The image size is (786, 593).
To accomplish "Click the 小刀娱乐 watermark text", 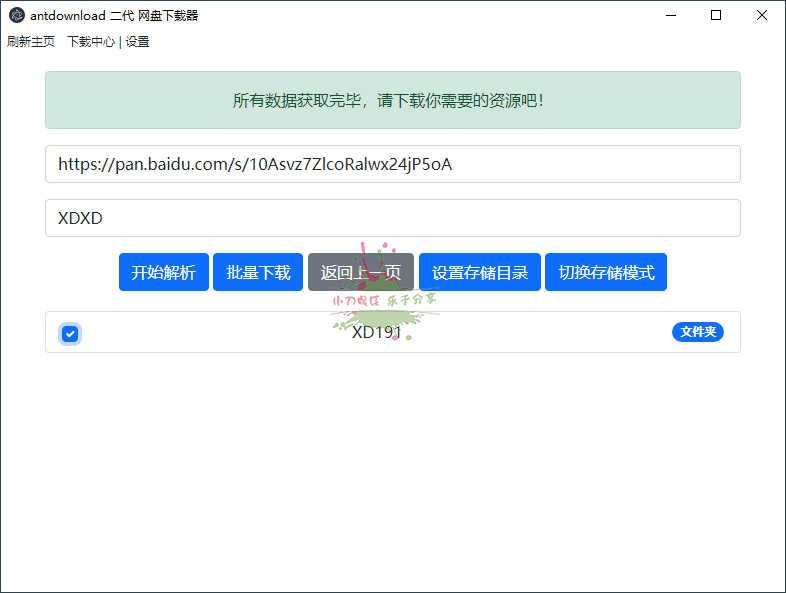I will [355, 299].
